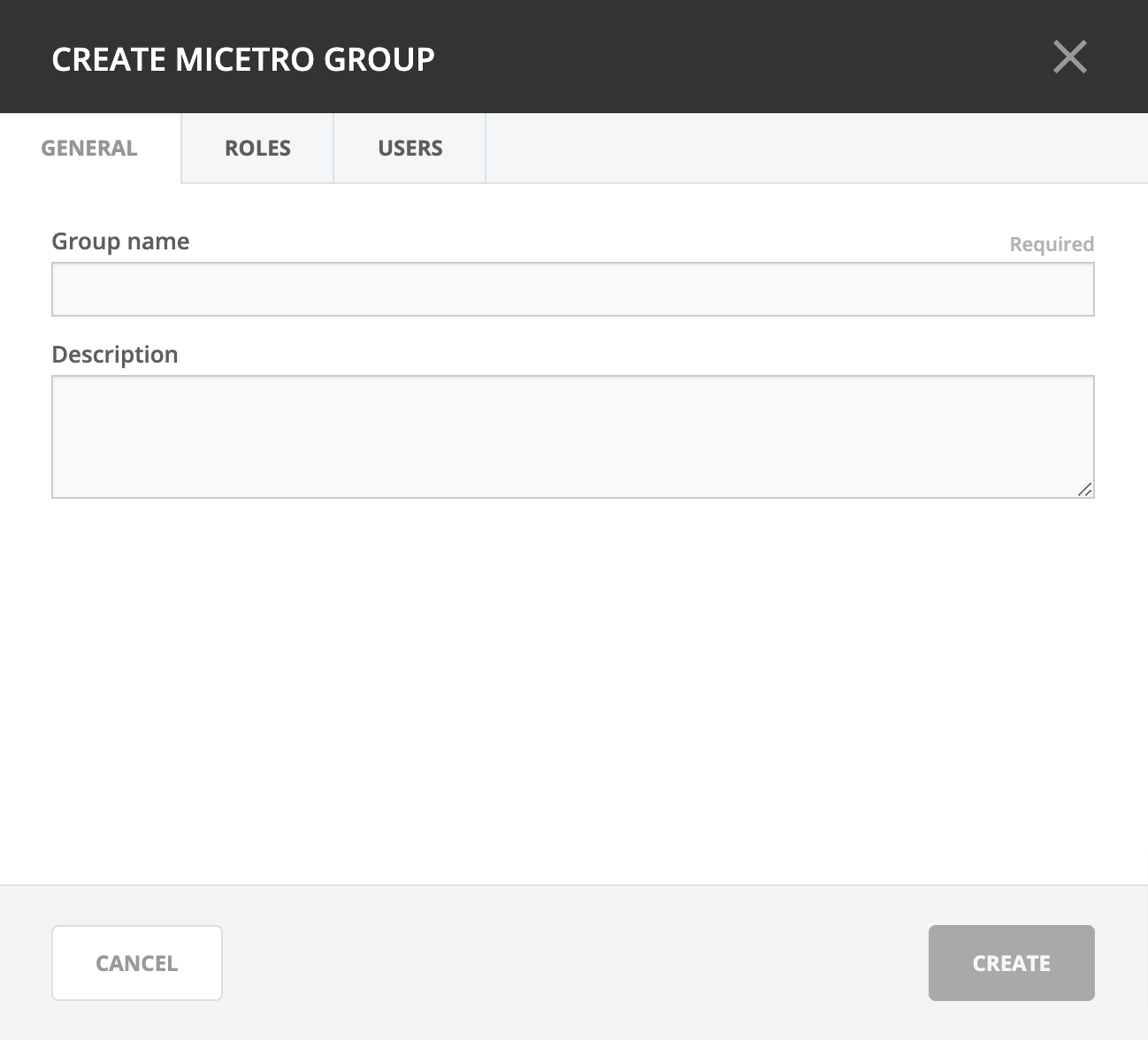Focus the Description text area
The height and width of the screenshot is (1040, 1148).
pyautogui.click(x=572, y=436)
